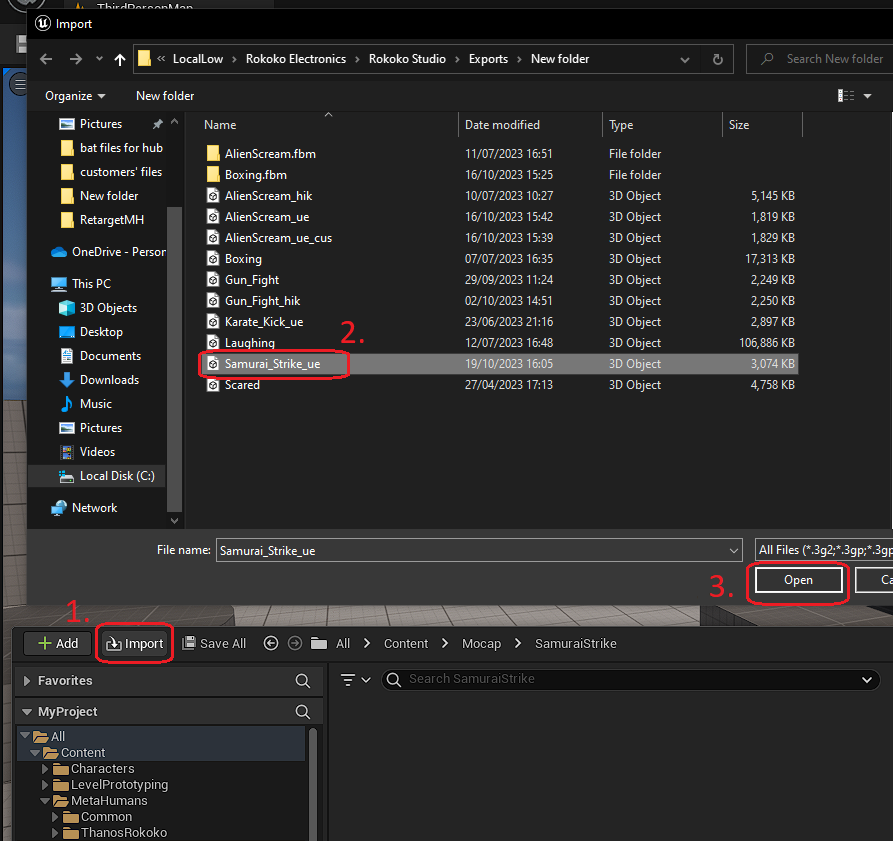Click Save All in Content Browser
This screenshot has height=841, width=893.
[214, 643]
